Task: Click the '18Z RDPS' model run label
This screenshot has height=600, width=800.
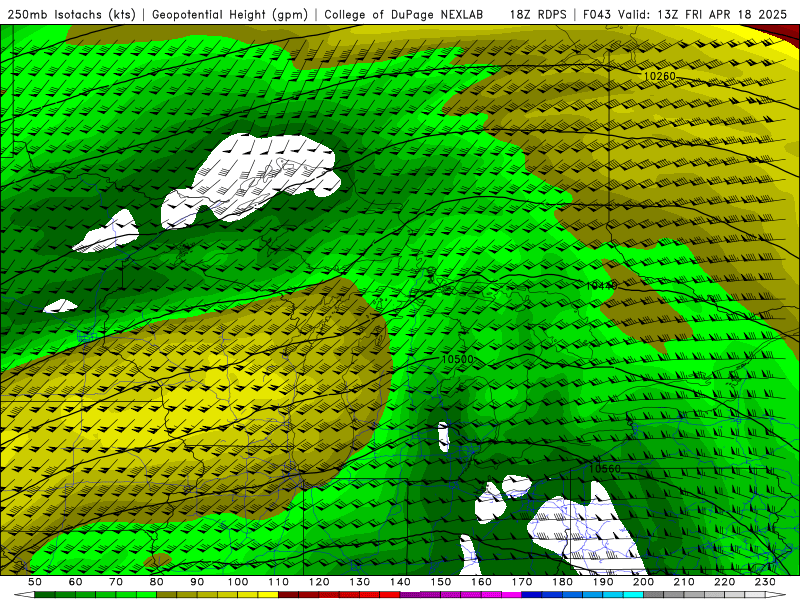Action: click(x=538, y=14)
